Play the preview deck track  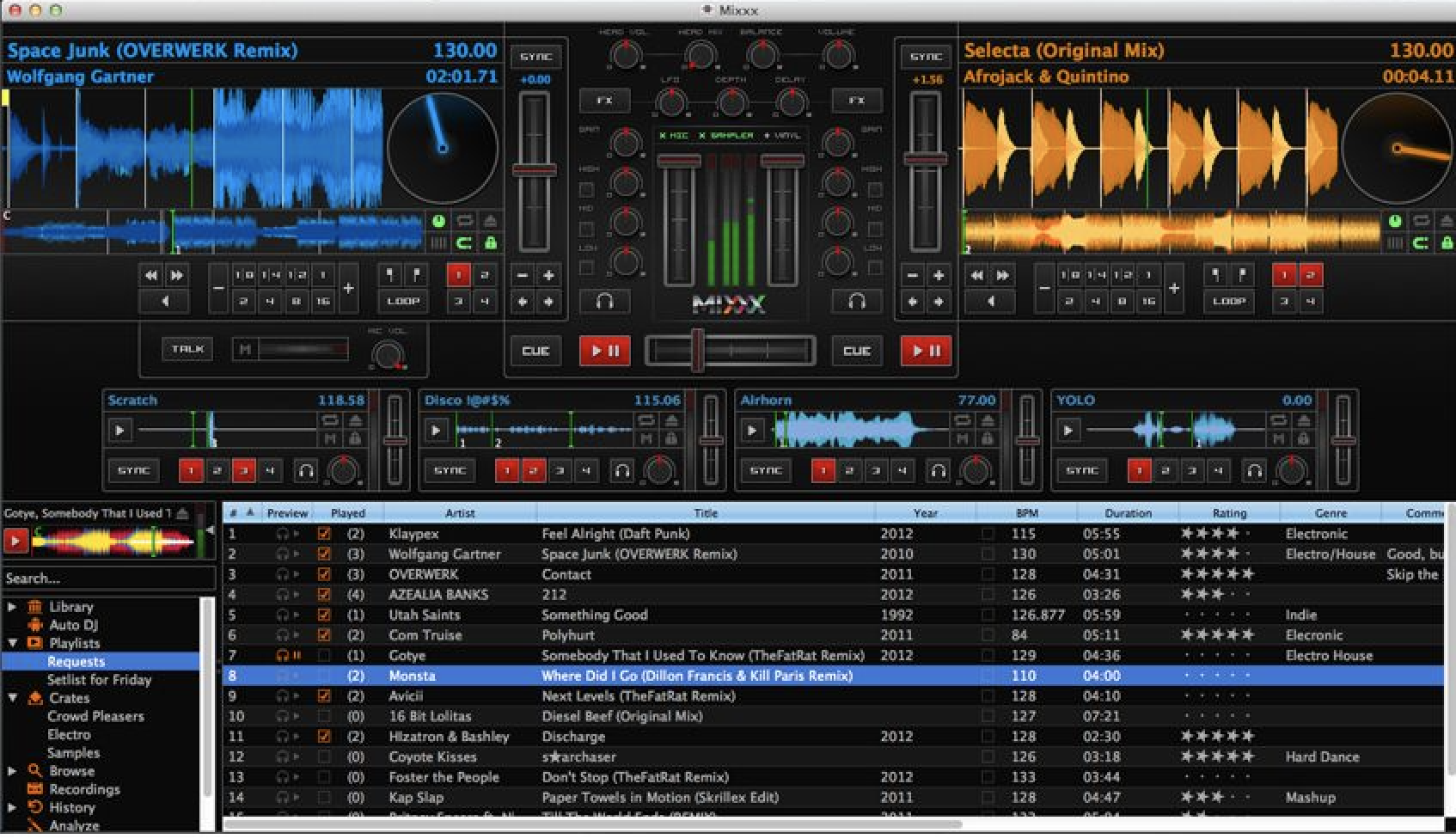click(x=15, y=541)
